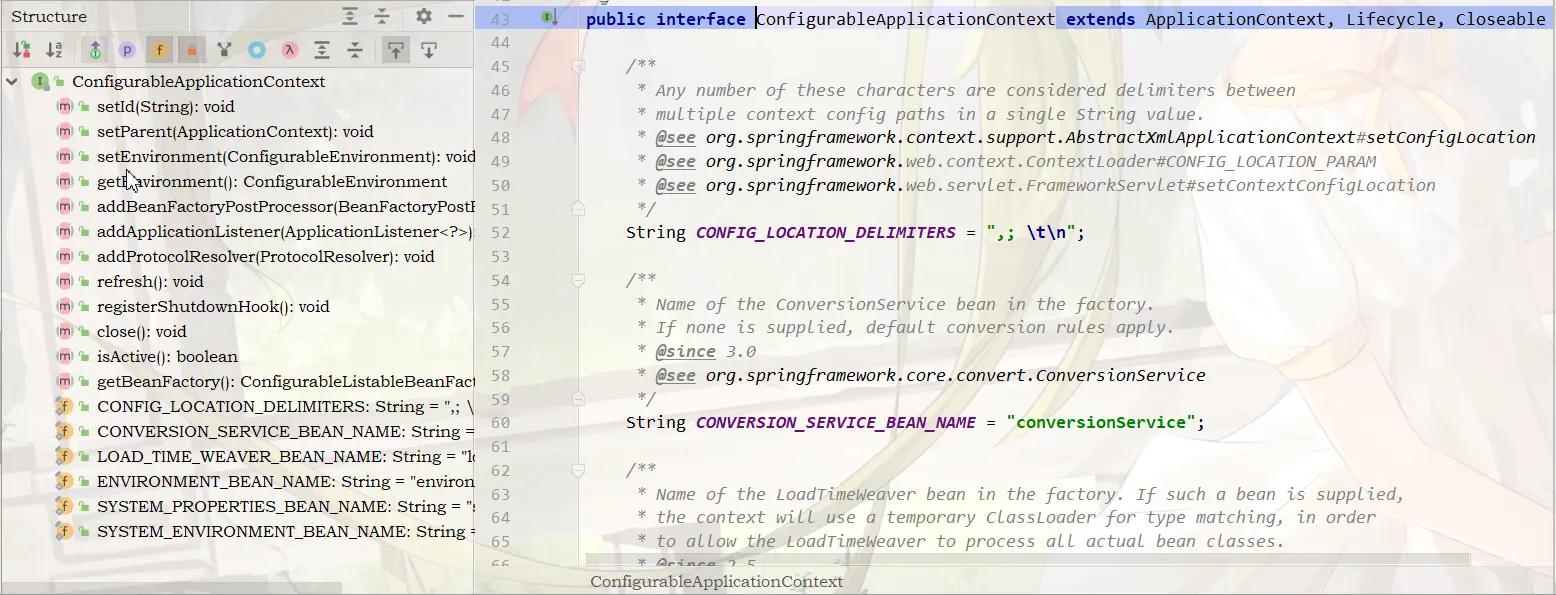Select ConfigurableApplicationContext root in Structure tree
Viewport: 1556px width, 595px height.
tap(198, 82)
